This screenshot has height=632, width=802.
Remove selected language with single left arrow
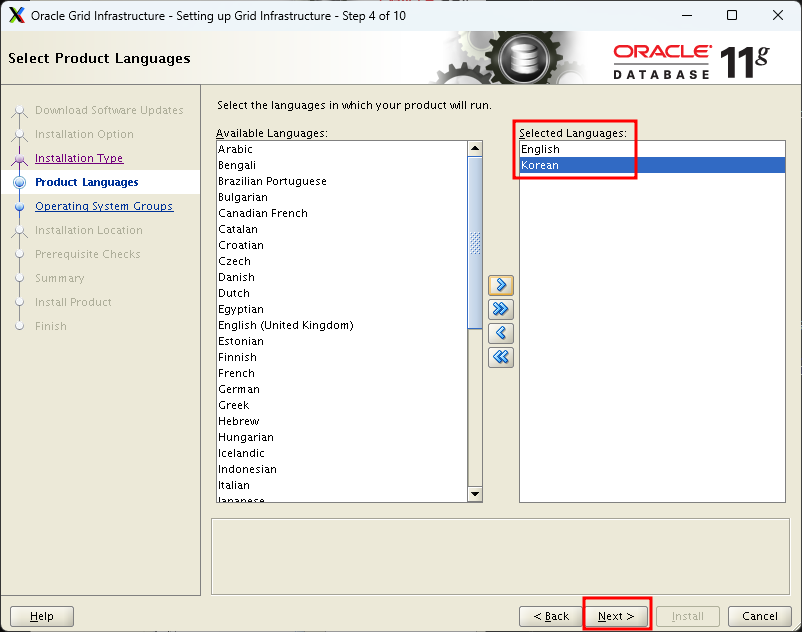pyautogui.click(x=501, y=333)
